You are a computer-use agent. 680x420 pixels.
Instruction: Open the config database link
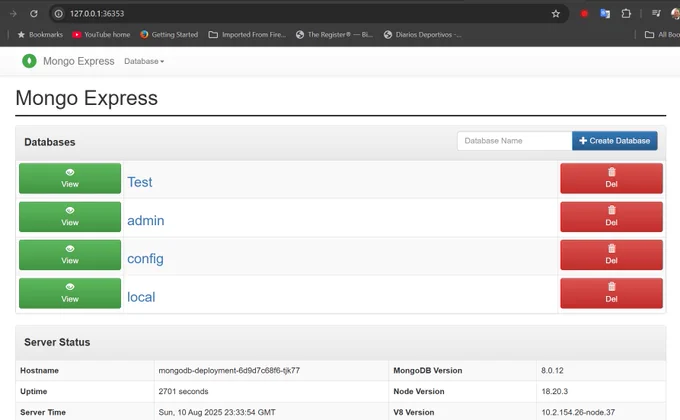pyautogui.click(x=145, y=259)
